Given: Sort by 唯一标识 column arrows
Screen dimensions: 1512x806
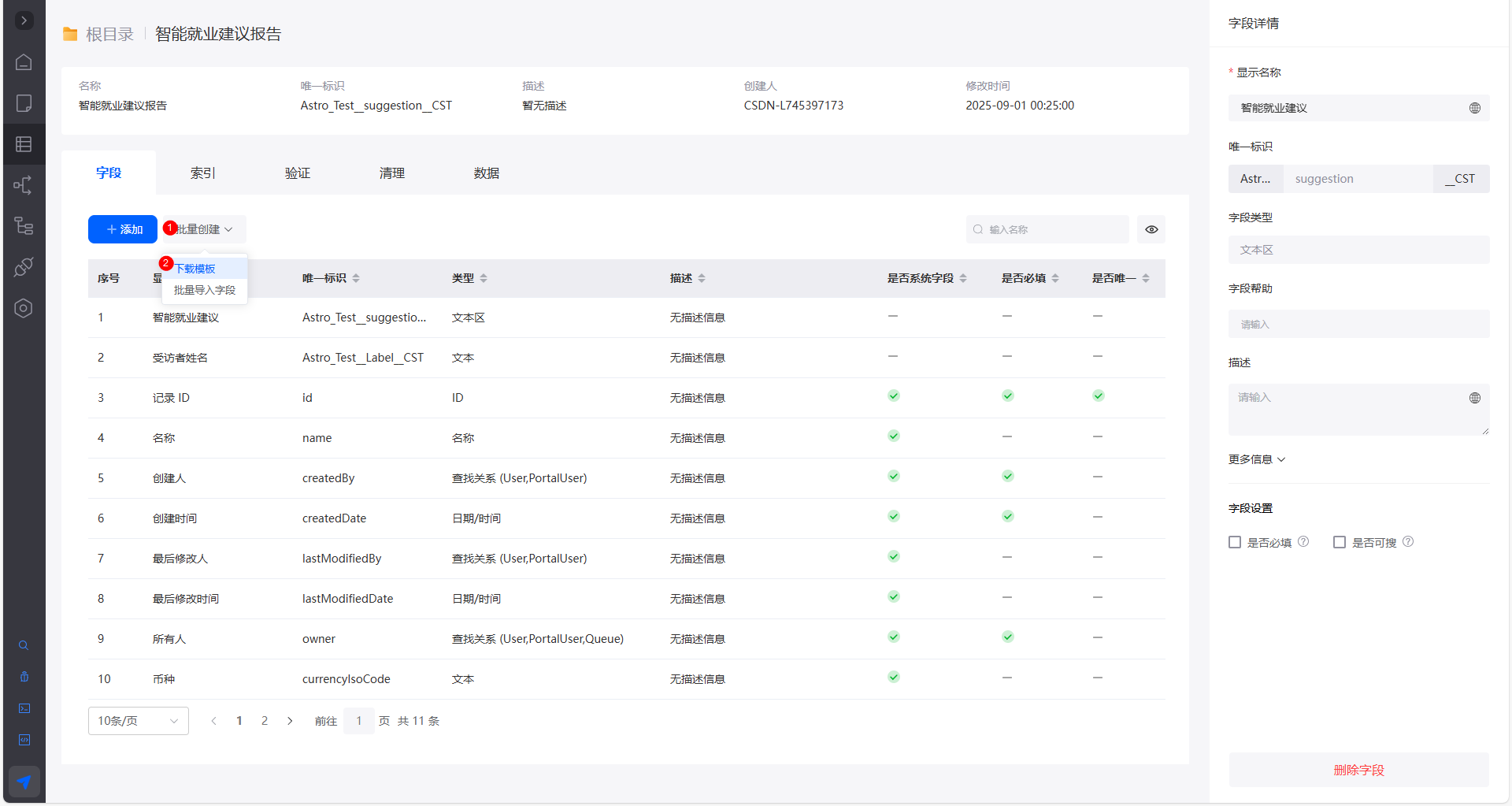Looking at the screenshot, I should [356, 278].
